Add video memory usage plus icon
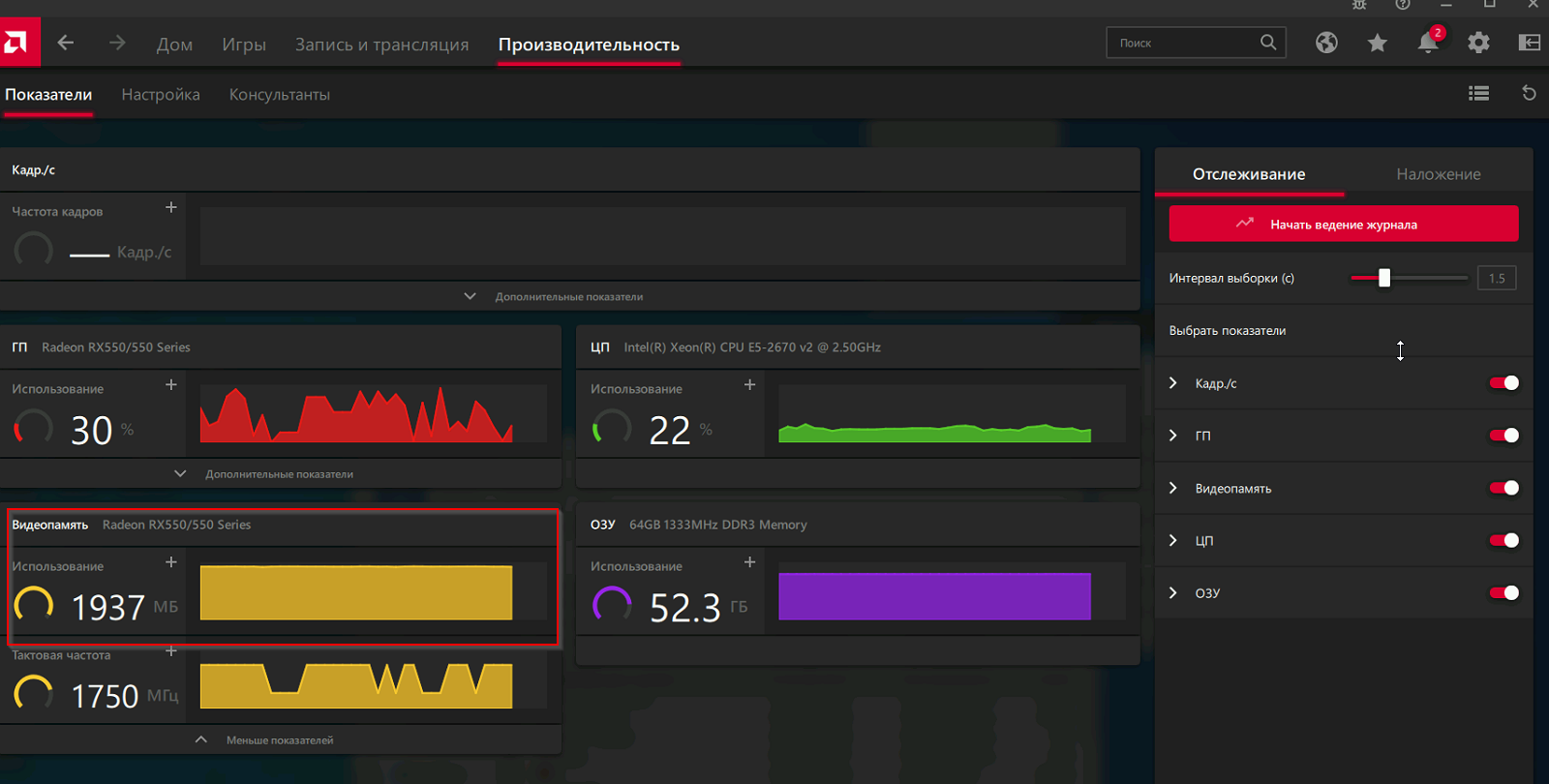 [x=171, y=561]
